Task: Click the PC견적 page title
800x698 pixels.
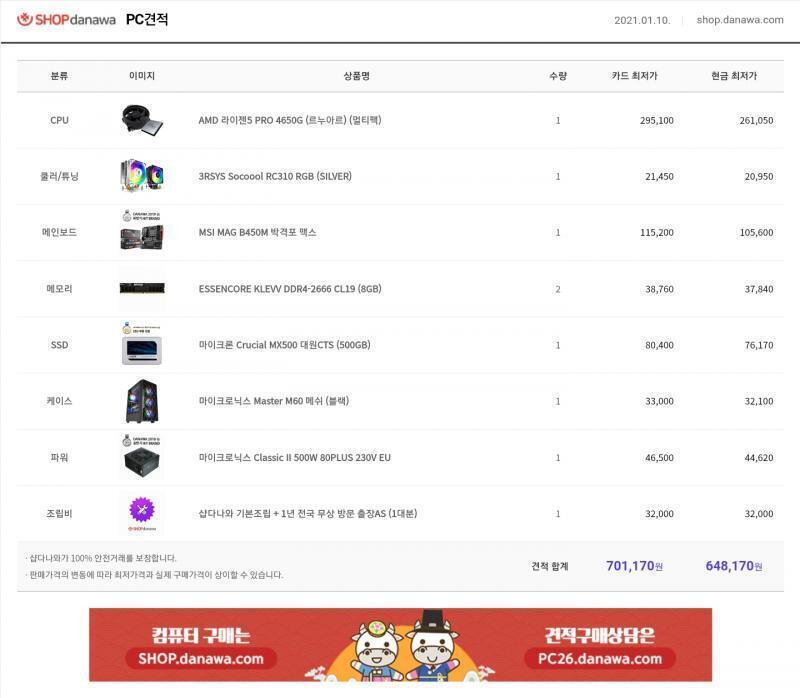Action: click(147, 19)
